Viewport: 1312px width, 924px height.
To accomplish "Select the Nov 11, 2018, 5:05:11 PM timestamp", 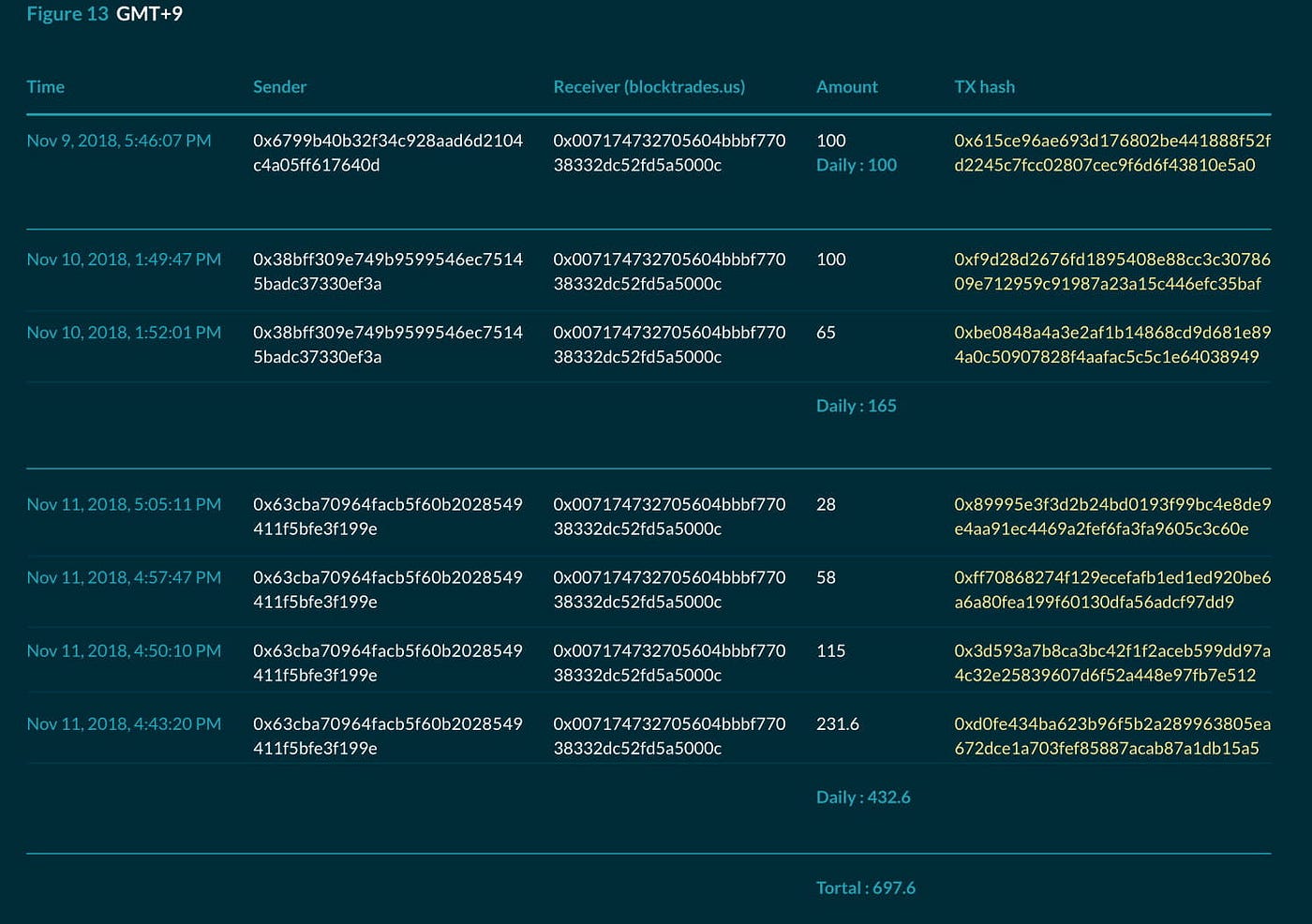I will 124,504.
